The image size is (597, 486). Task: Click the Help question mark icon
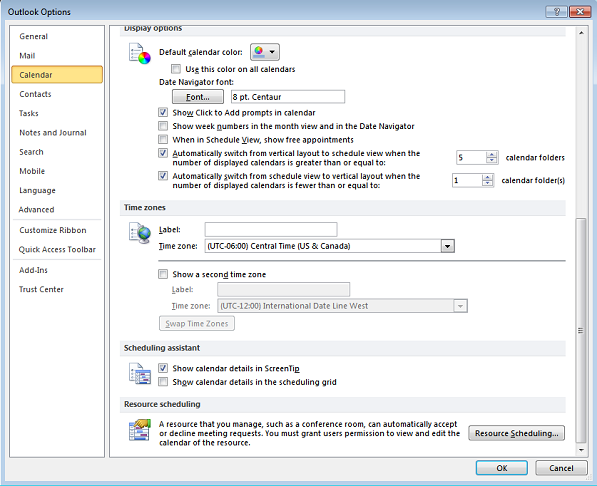[556, 12]
